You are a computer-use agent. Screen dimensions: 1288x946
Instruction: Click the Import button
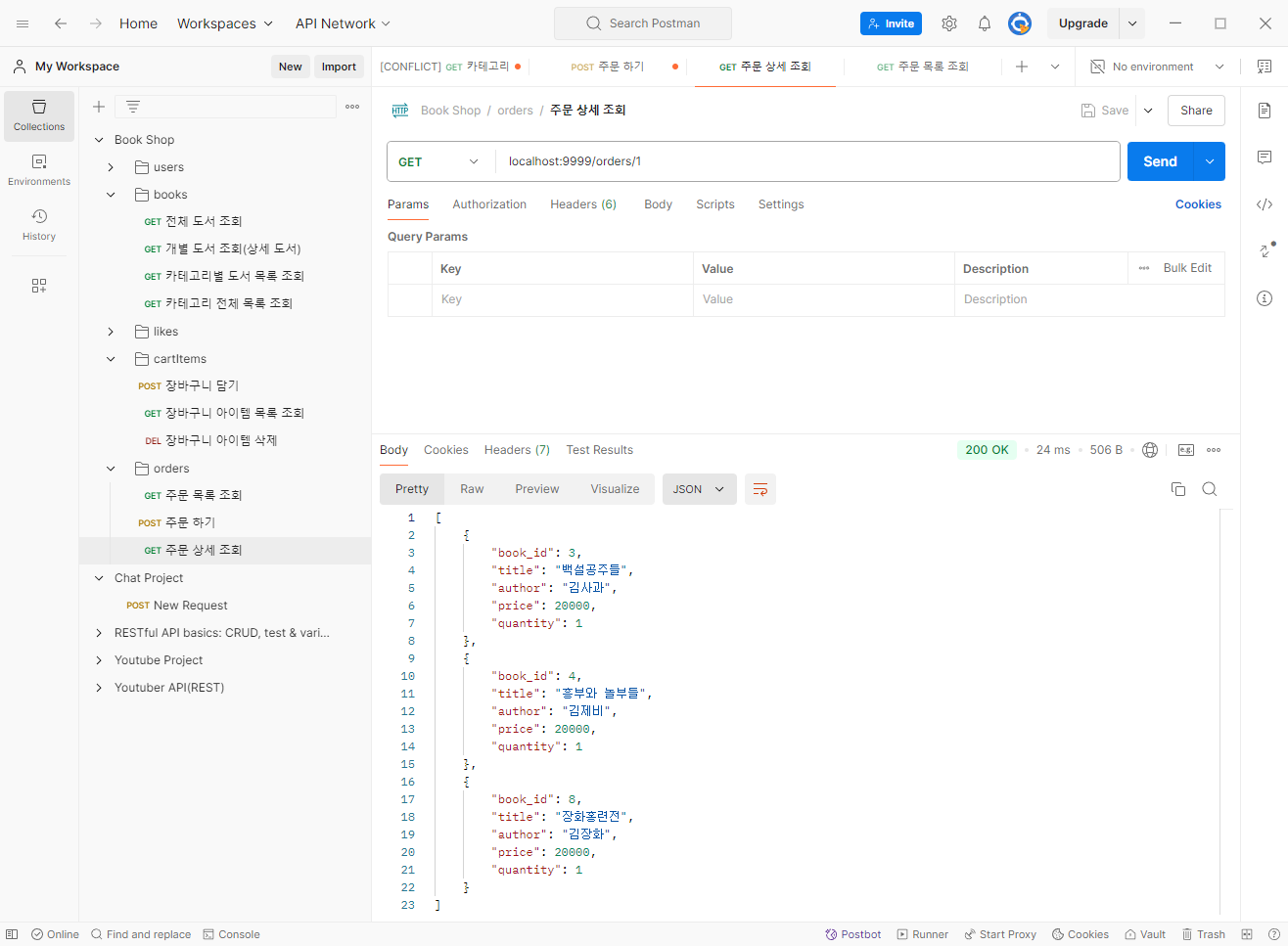(339, 67)
